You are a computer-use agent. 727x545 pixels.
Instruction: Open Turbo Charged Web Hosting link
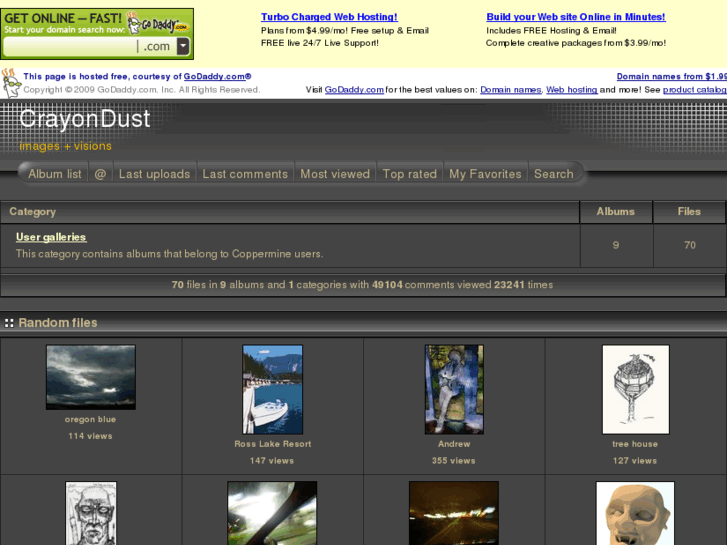(x=329, y=17)
